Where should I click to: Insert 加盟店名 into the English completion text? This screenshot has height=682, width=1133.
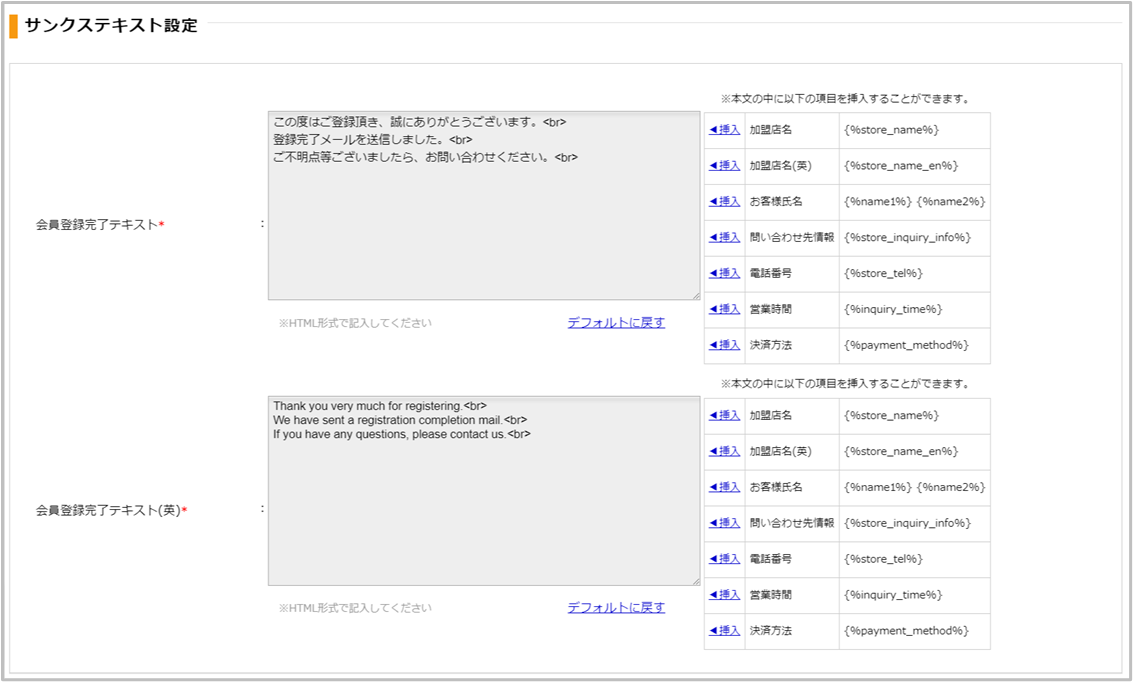(x=724, y=416)
